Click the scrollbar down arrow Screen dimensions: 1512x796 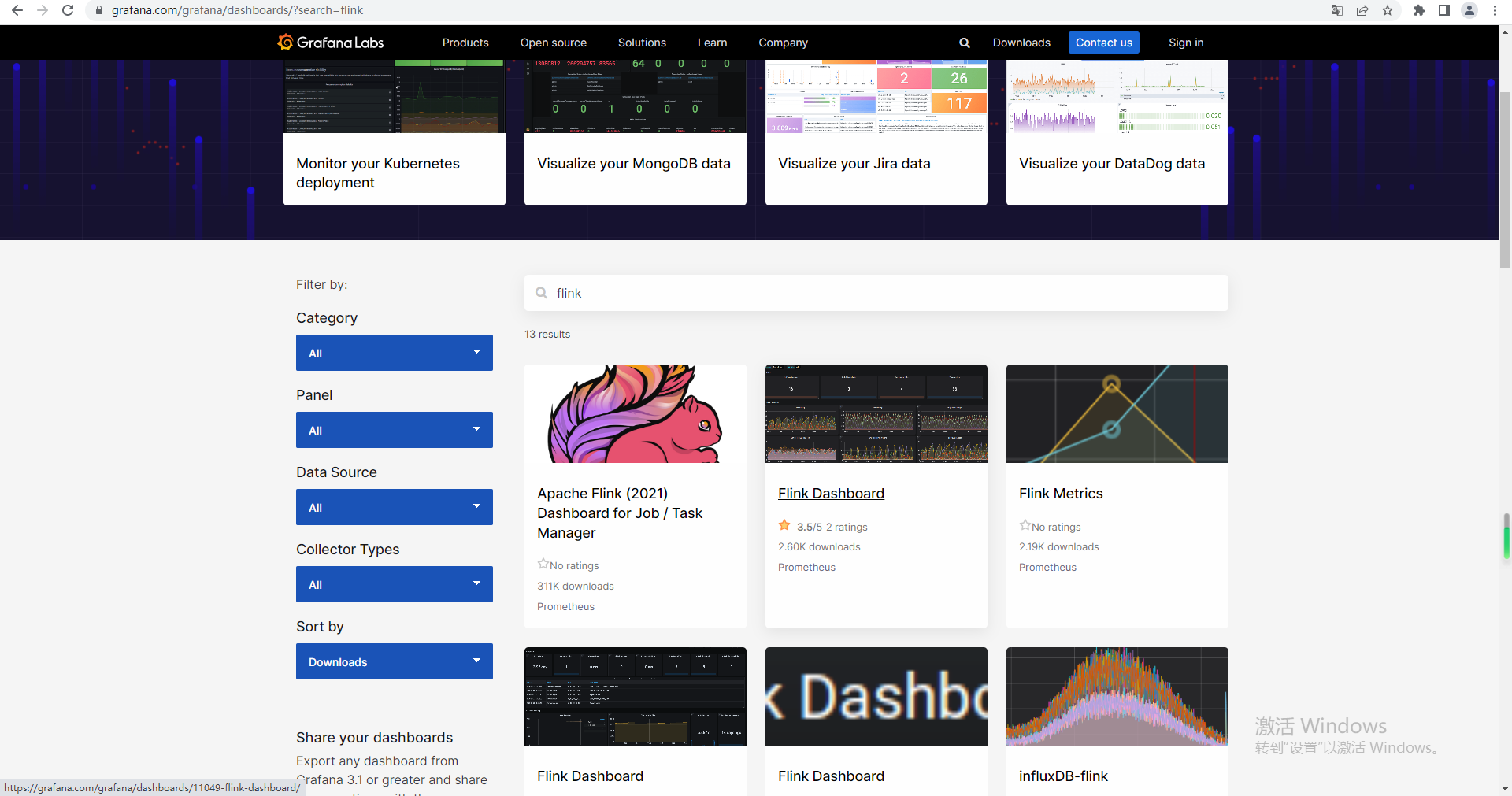pos(1505,789)
